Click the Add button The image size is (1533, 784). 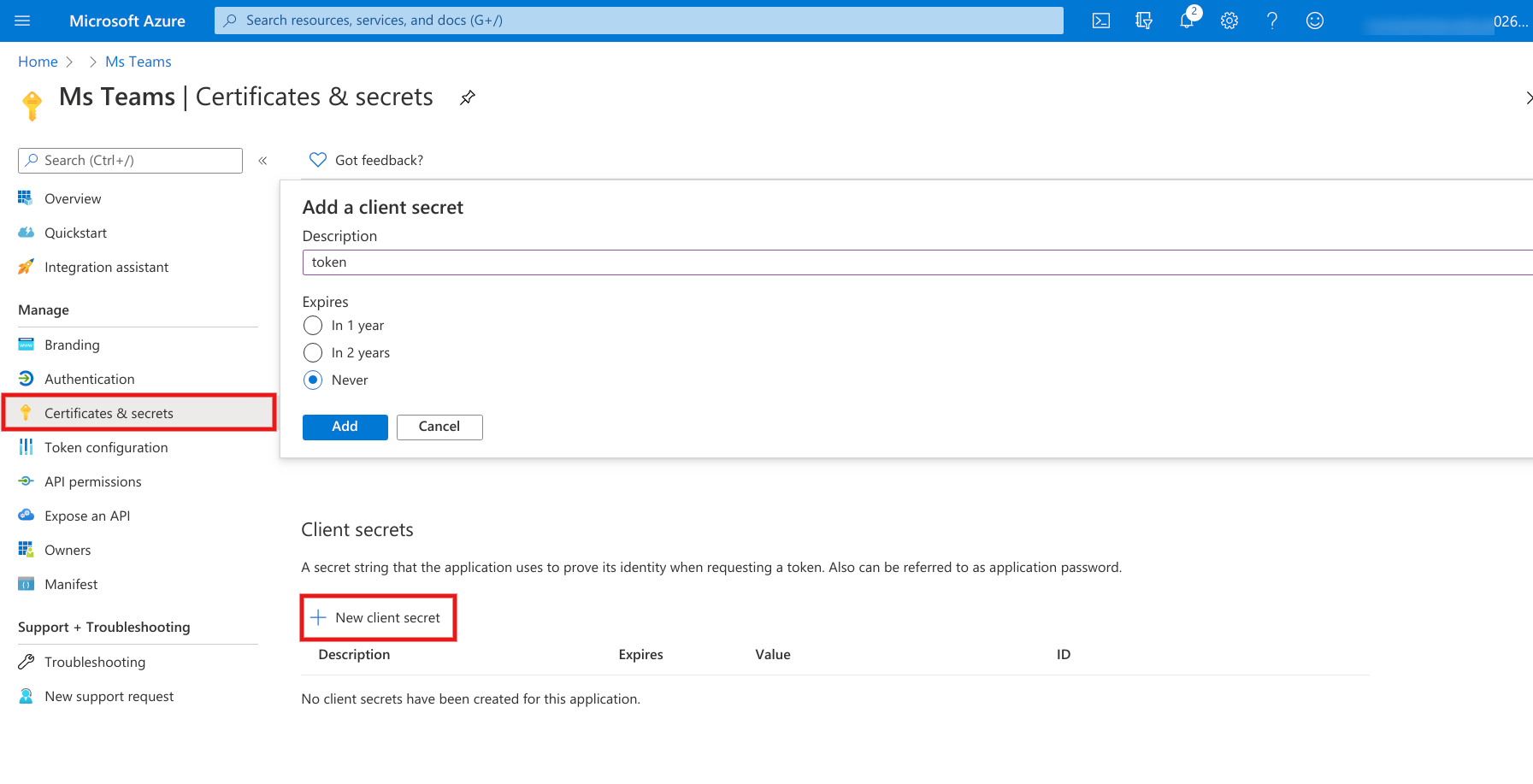[x=345, y=427]
